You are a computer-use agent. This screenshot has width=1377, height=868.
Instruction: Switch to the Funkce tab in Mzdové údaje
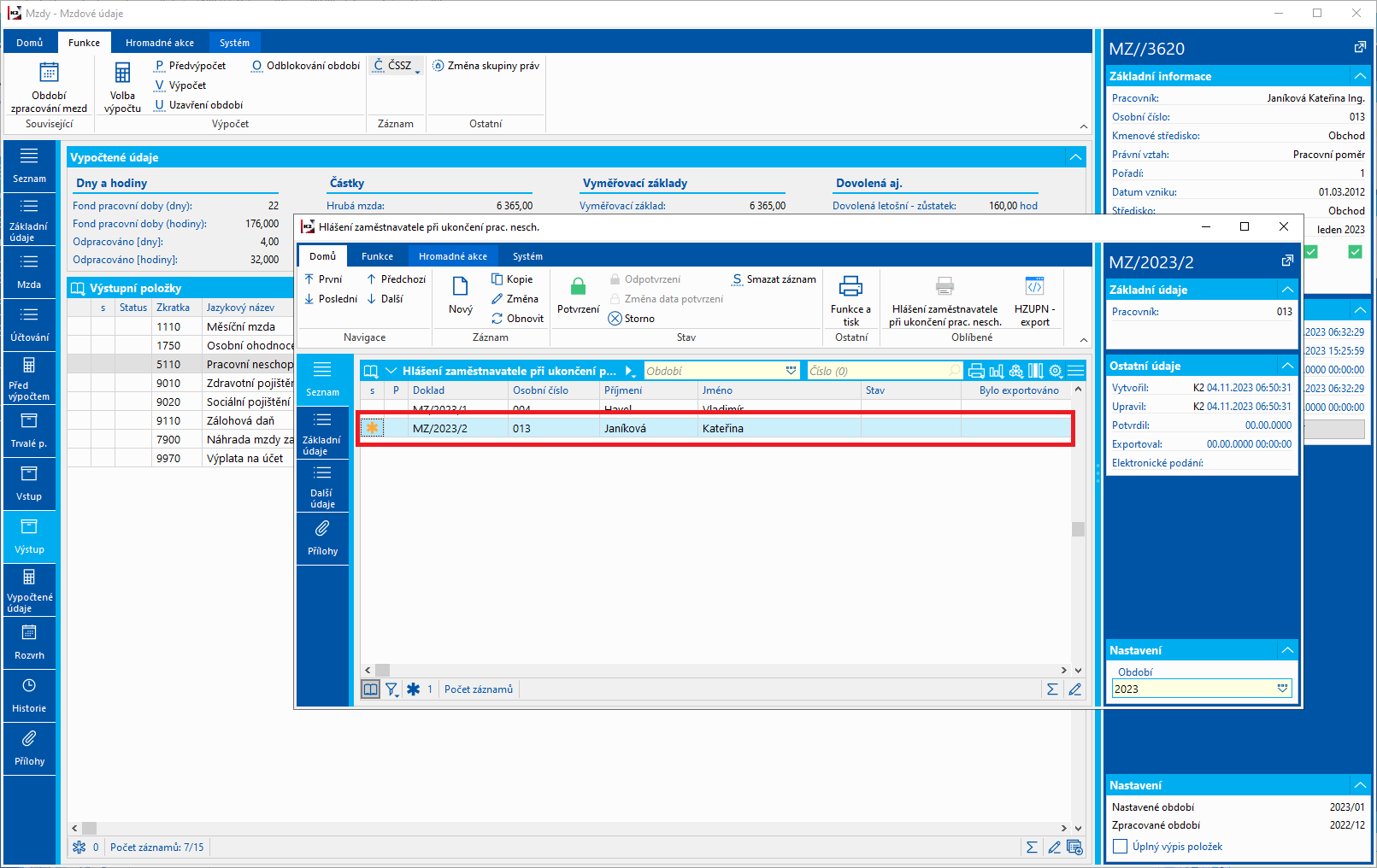[84, 43]
